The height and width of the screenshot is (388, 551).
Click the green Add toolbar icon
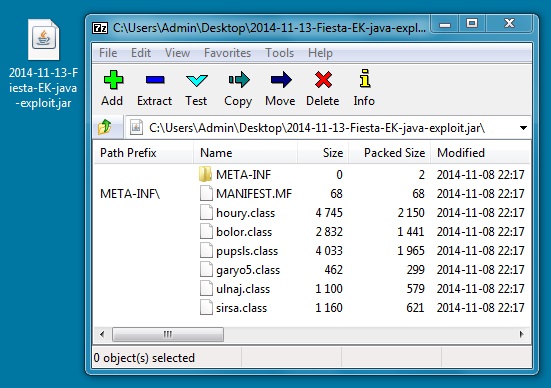113,80
